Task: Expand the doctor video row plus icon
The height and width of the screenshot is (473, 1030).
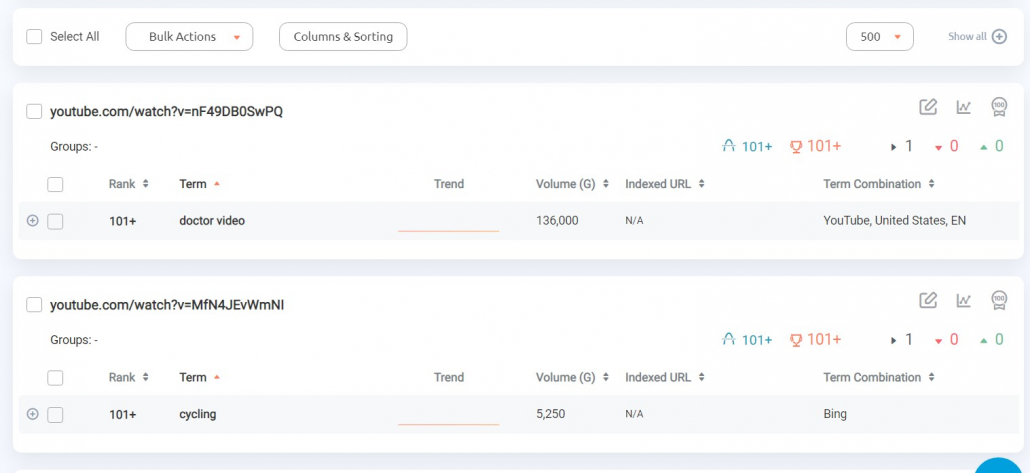Action: 32,221
